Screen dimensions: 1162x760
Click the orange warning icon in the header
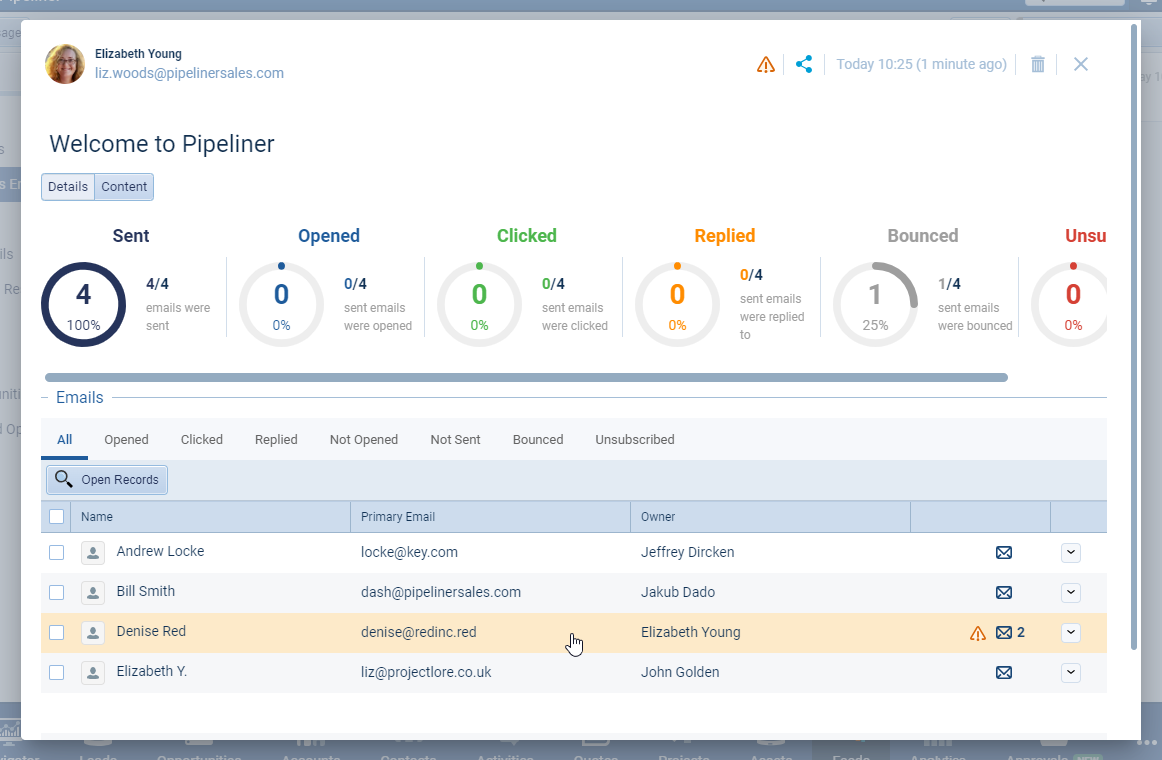pos(766,65)
